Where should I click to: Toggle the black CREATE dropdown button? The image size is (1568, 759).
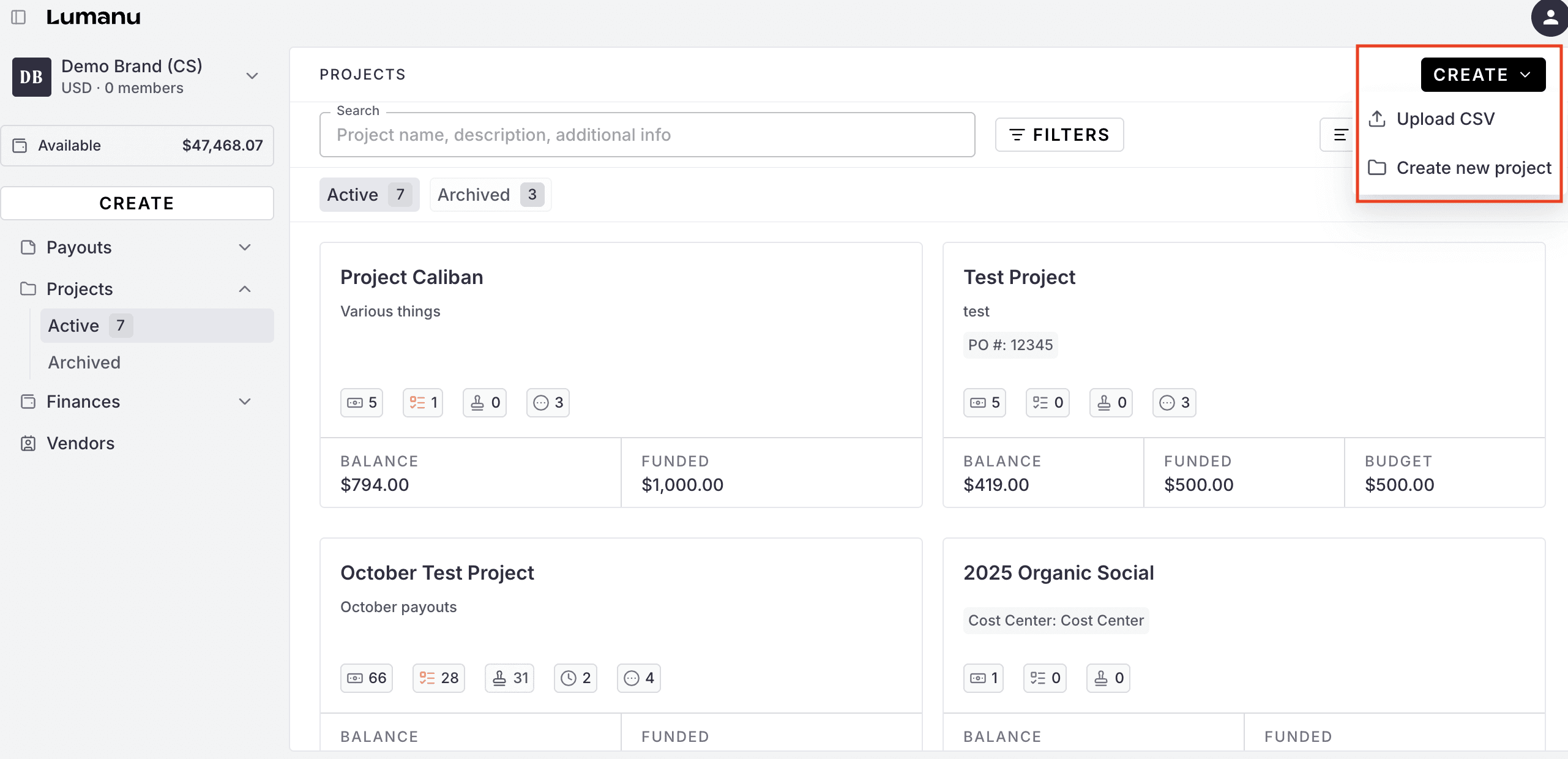click(1483, 75)
